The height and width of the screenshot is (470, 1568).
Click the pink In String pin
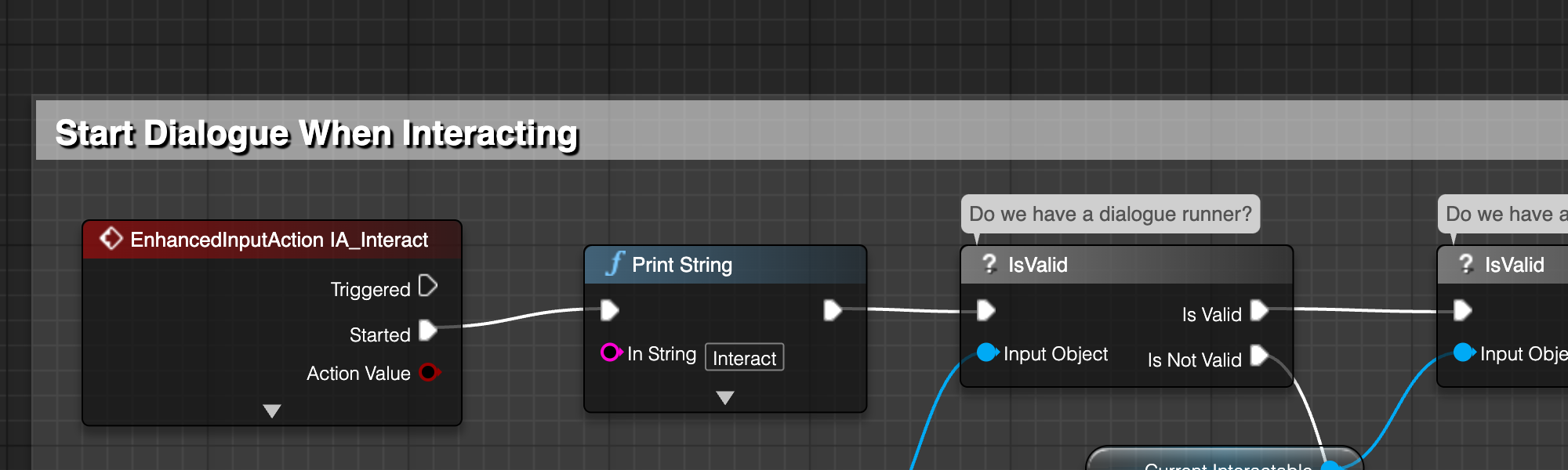coord(612,352)
